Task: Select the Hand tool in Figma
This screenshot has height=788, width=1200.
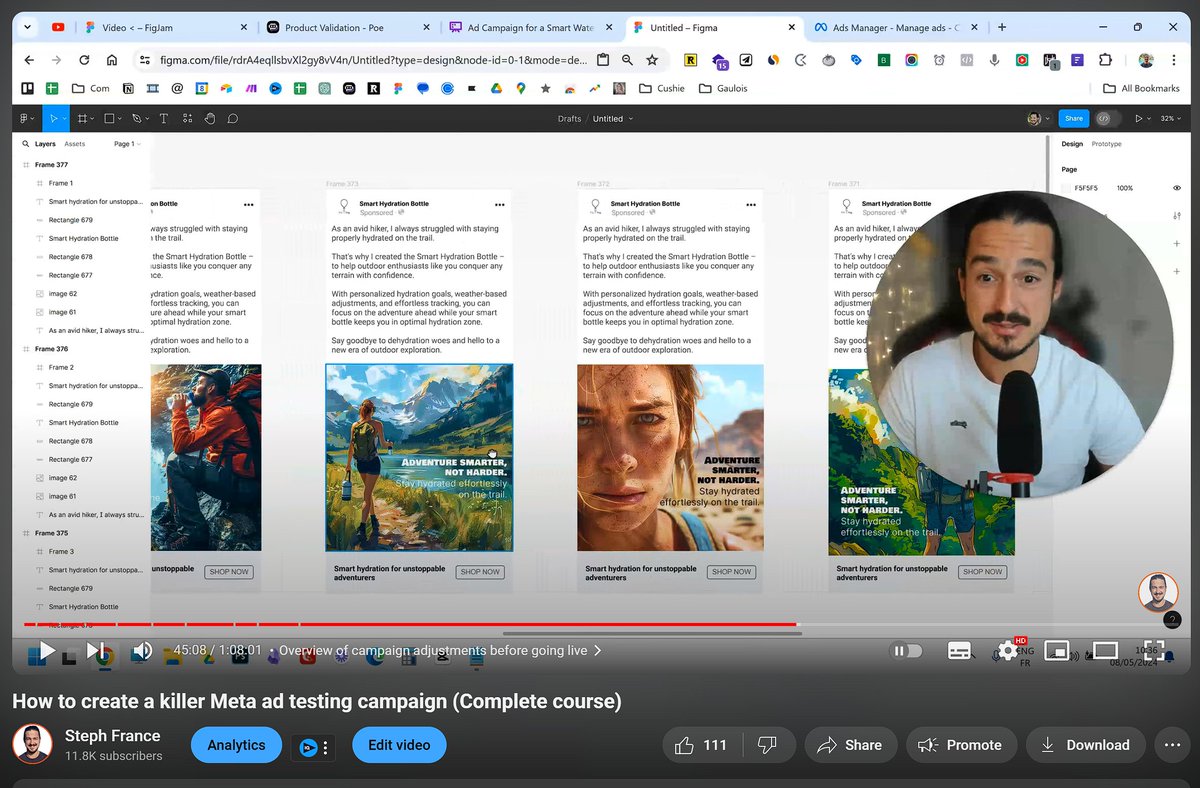Action: coord(210,118)
